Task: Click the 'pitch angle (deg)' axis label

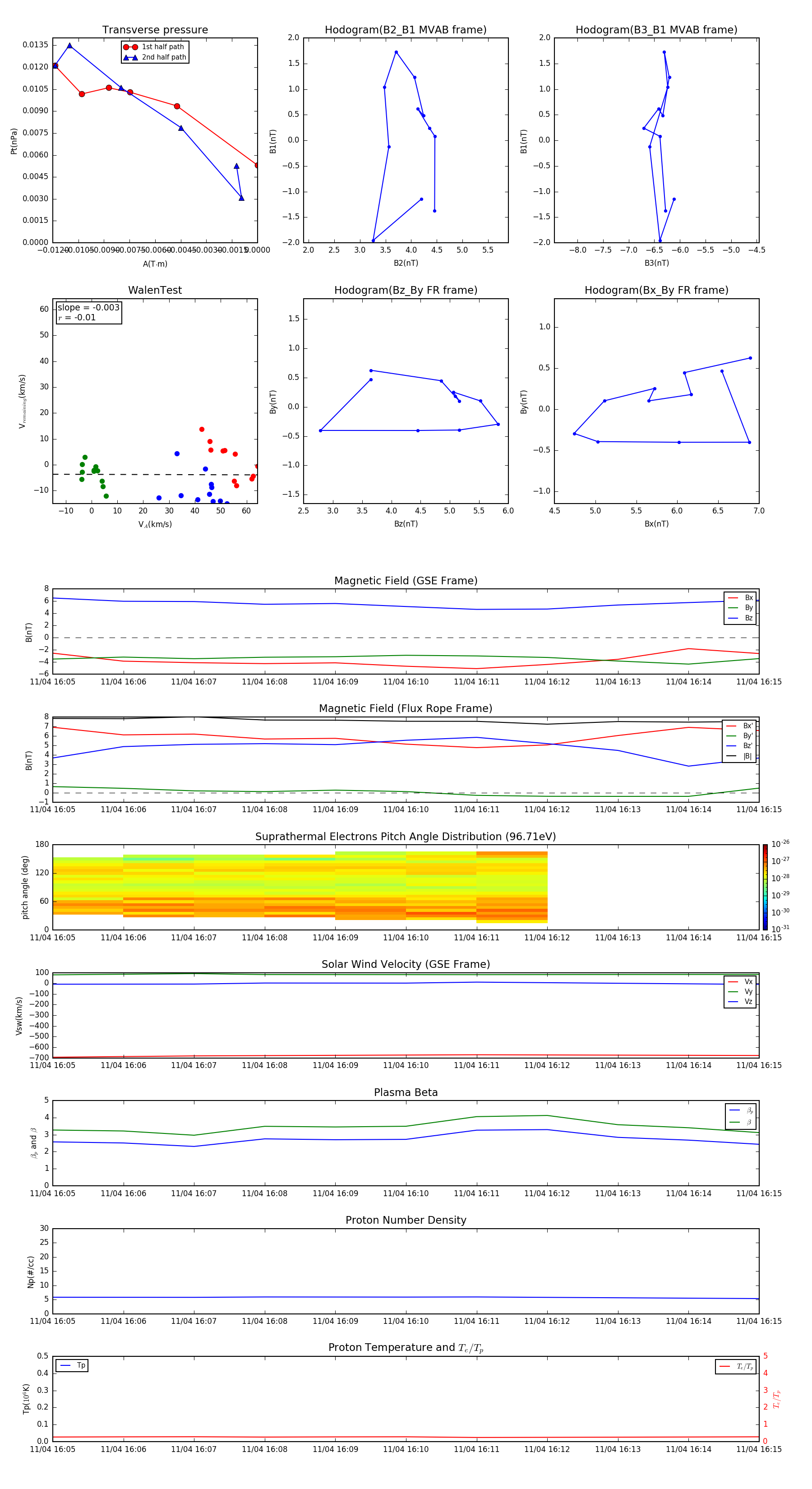Action: click(25, 887)
